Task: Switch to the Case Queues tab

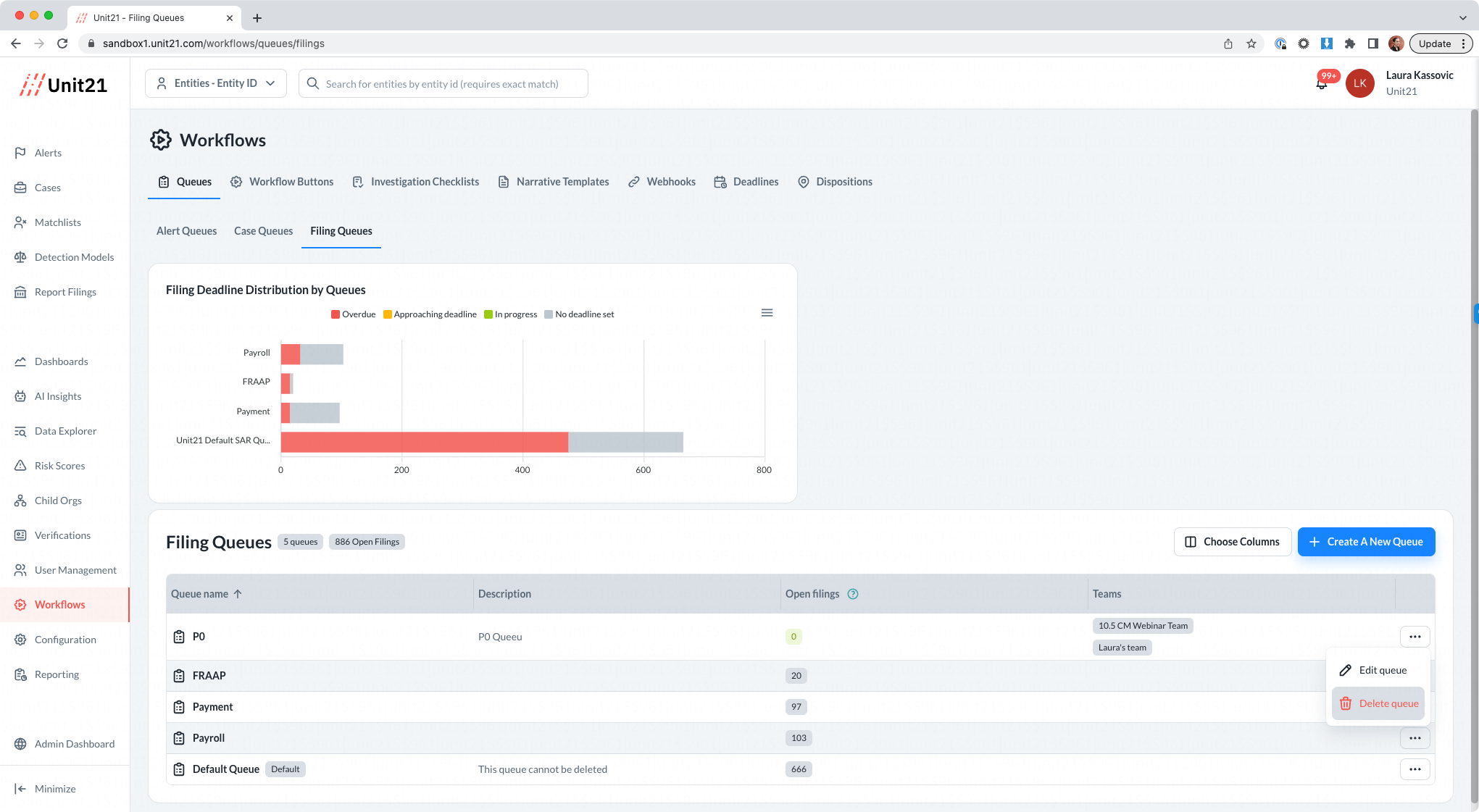Action: (263, 231)
